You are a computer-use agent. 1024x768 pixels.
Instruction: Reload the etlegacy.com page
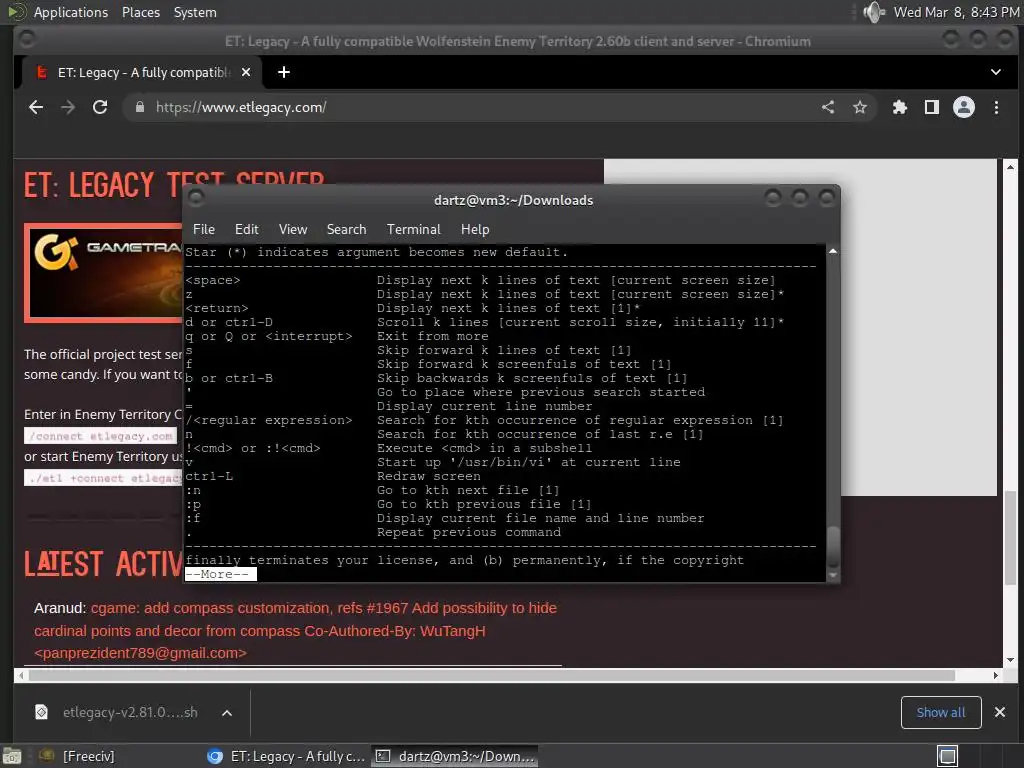coord(100,107)
